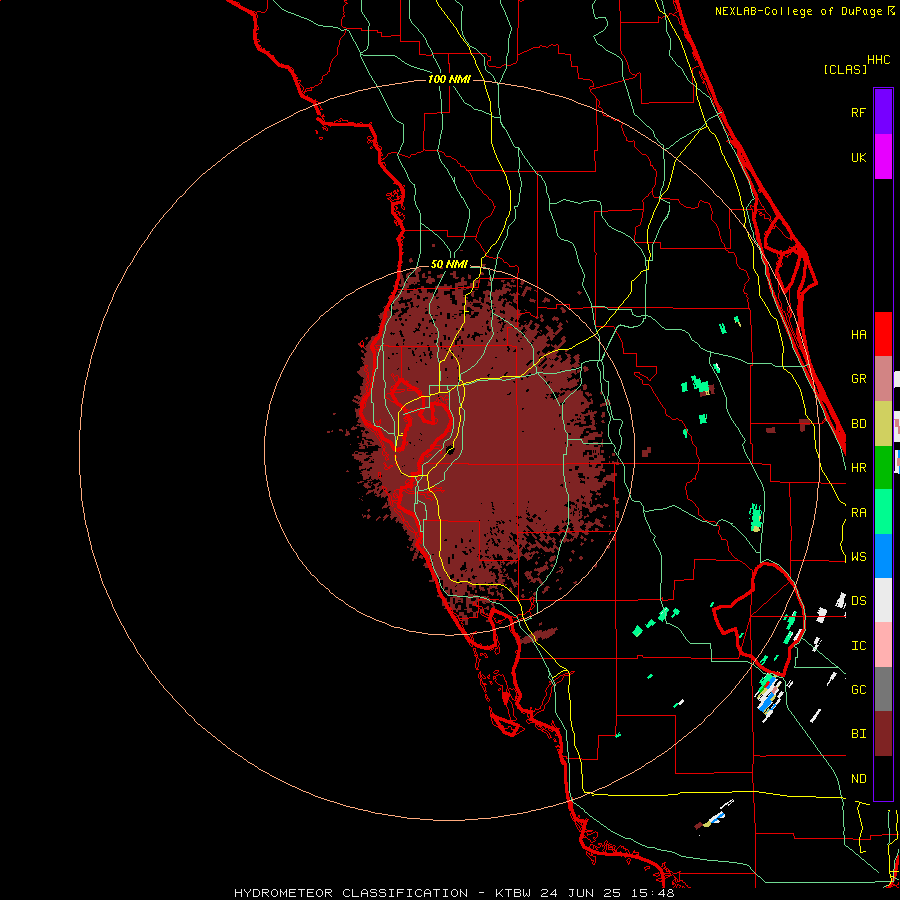Click the WS legend label
Screen dimensions: 900x900
pyautogui.click(x=858, y=556)
